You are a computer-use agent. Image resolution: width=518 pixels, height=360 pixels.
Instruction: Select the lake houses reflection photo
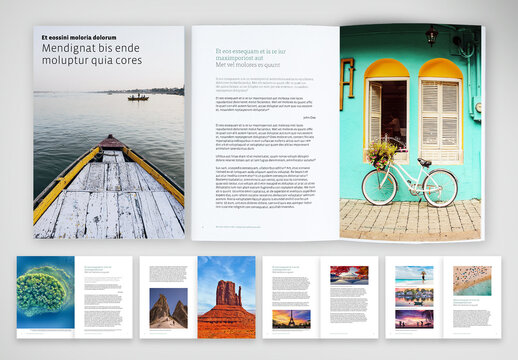[414, 297]
